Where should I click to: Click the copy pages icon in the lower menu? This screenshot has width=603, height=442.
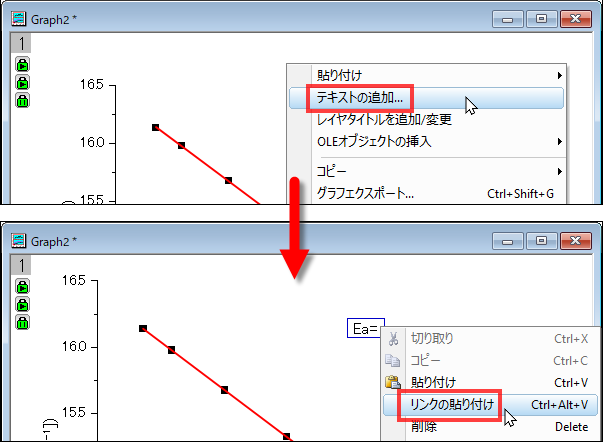pos(393,360)
